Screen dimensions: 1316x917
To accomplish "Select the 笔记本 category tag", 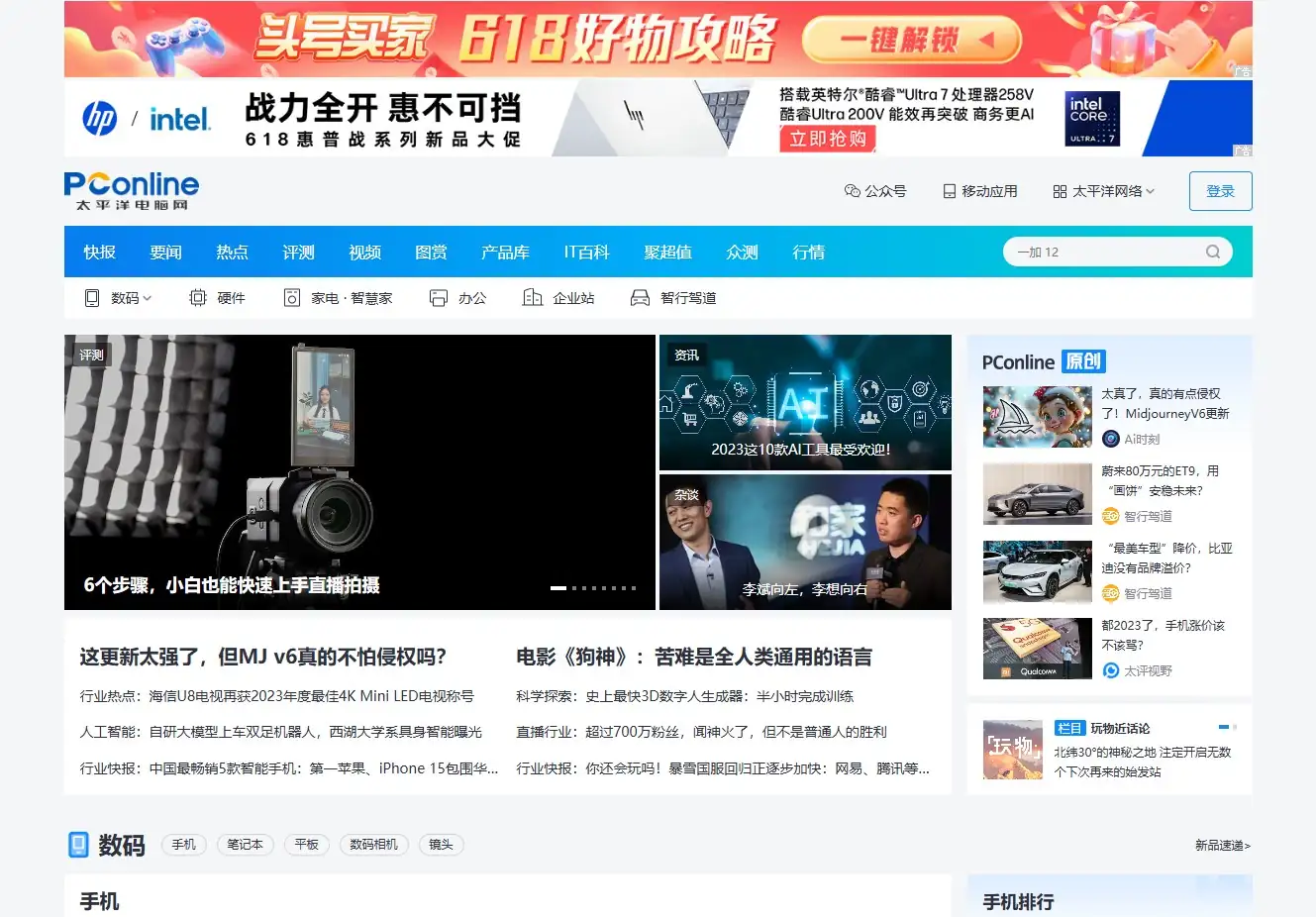I will point(245,845).
